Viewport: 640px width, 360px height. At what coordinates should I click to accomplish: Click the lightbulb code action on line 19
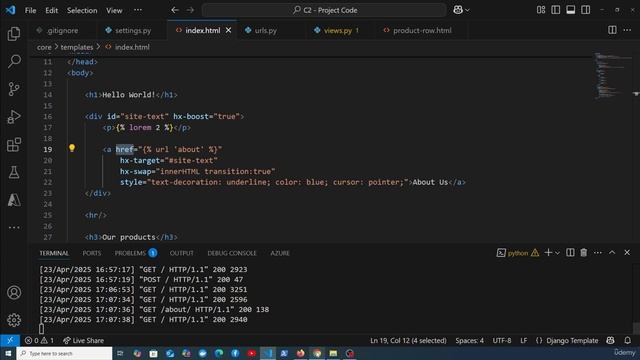click(x=72, y=148)
